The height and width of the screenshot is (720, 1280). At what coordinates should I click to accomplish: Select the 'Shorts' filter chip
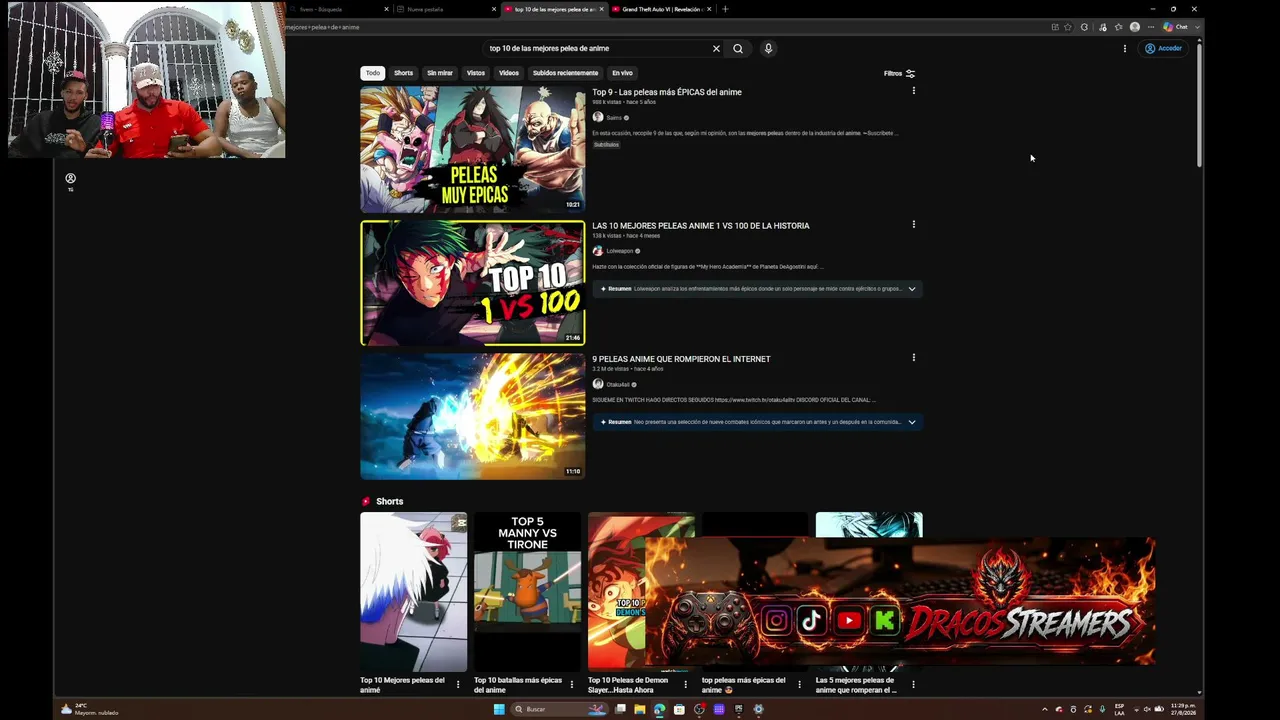pos(403,73)
